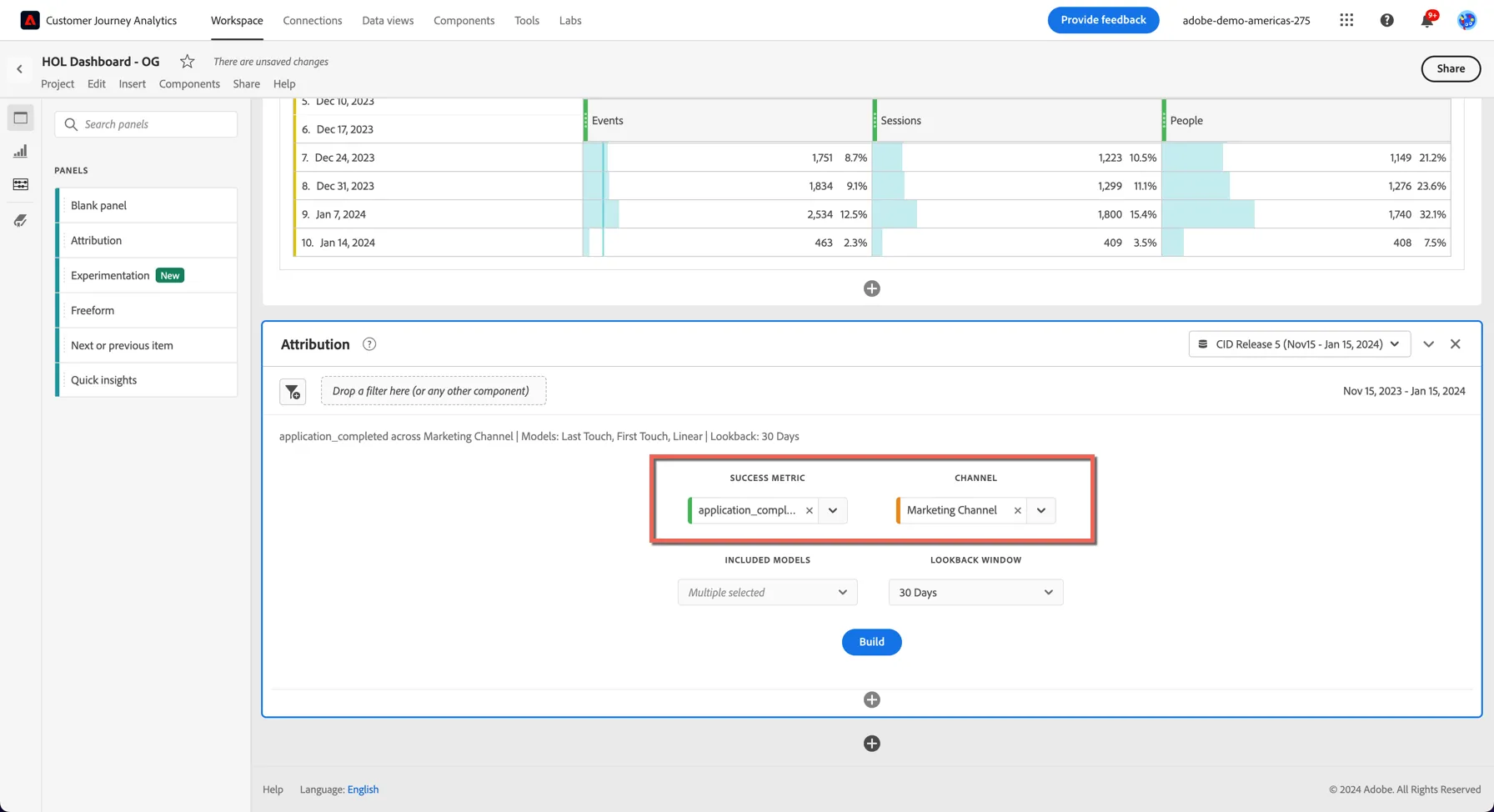Click the plus icon below the Attribution panel

click(x=872, y=744)
